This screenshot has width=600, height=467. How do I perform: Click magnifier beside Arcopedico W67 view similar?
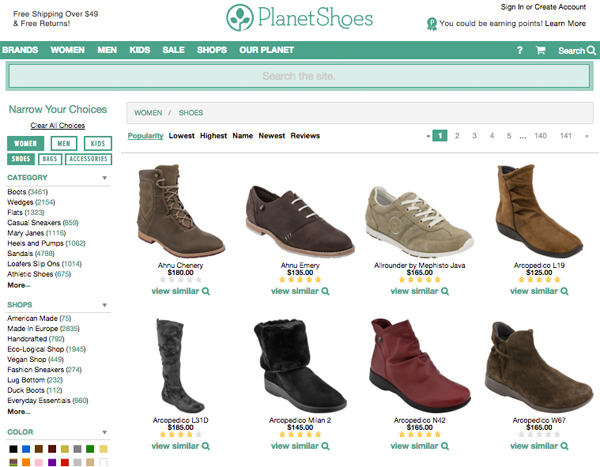click(x=564, y=446)
